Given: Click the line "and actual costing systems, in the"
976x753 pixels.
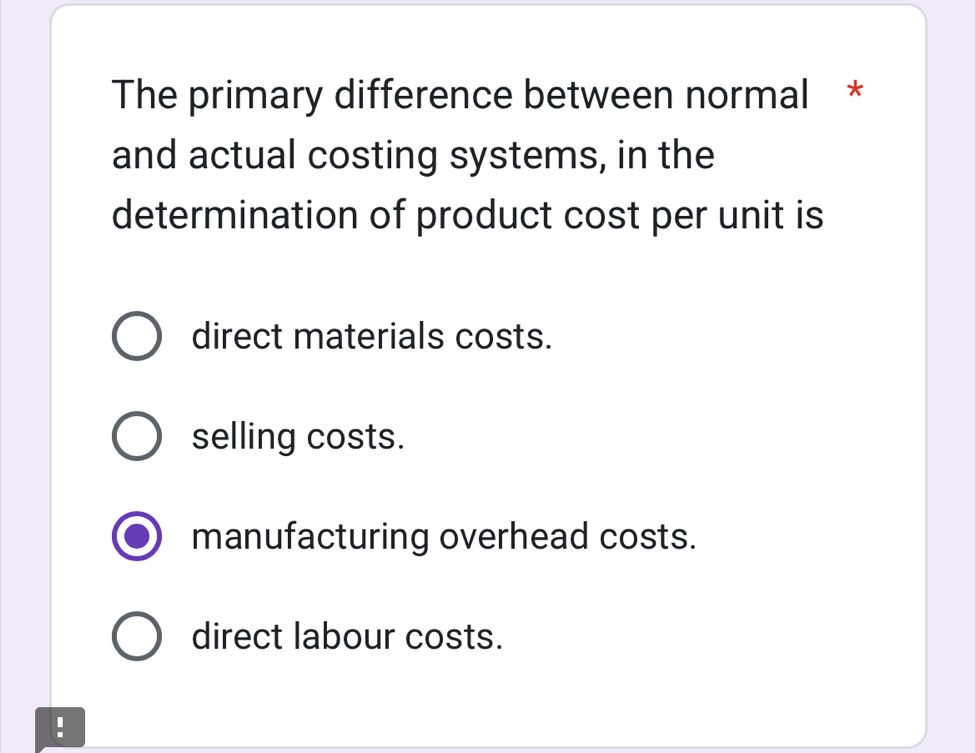Looking at the screenshot, I should 413,155.
